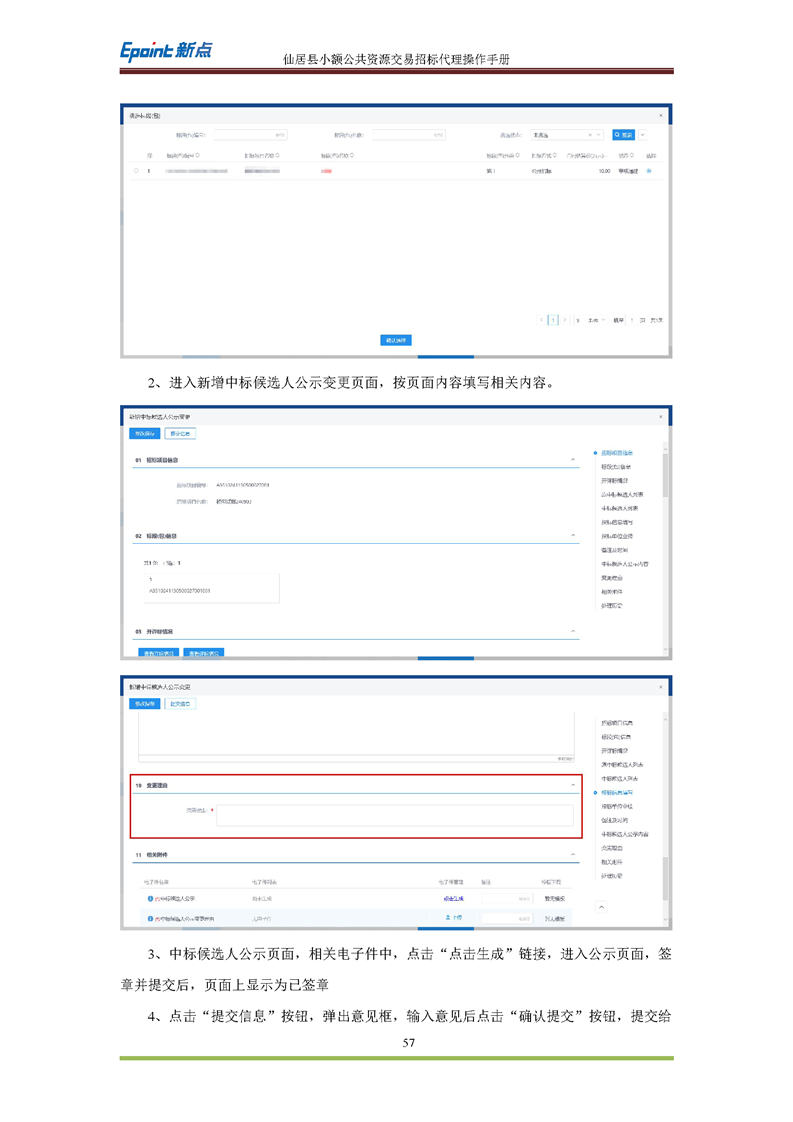This screenshot has width=793, height=1122.
Task: Click the blue save button in the section 01 dialog
Action: [x=144, y=433]
